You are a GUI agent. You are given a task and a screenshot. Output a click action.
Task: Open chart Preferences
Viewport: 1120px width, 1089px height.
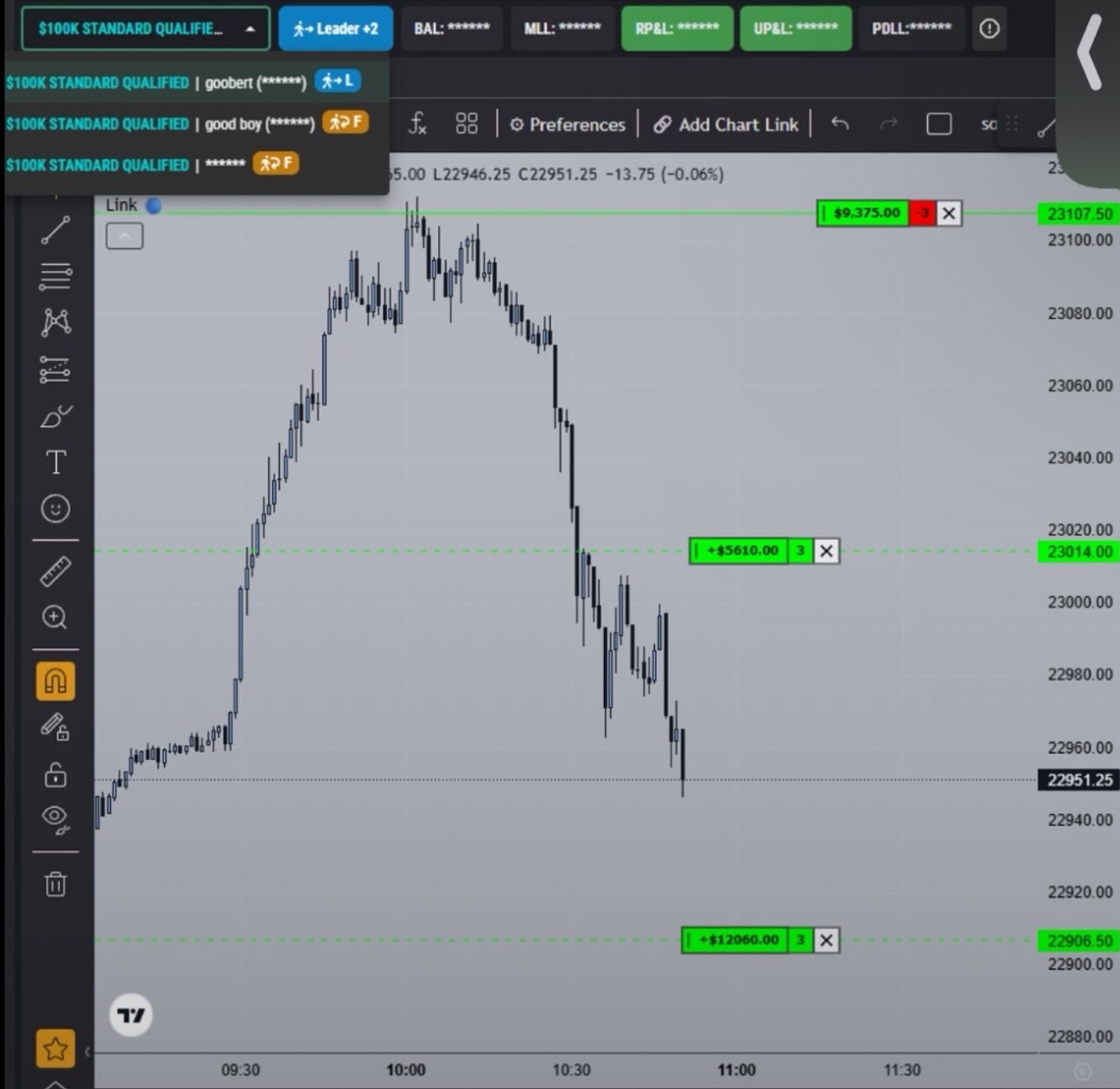coord(567,125)
